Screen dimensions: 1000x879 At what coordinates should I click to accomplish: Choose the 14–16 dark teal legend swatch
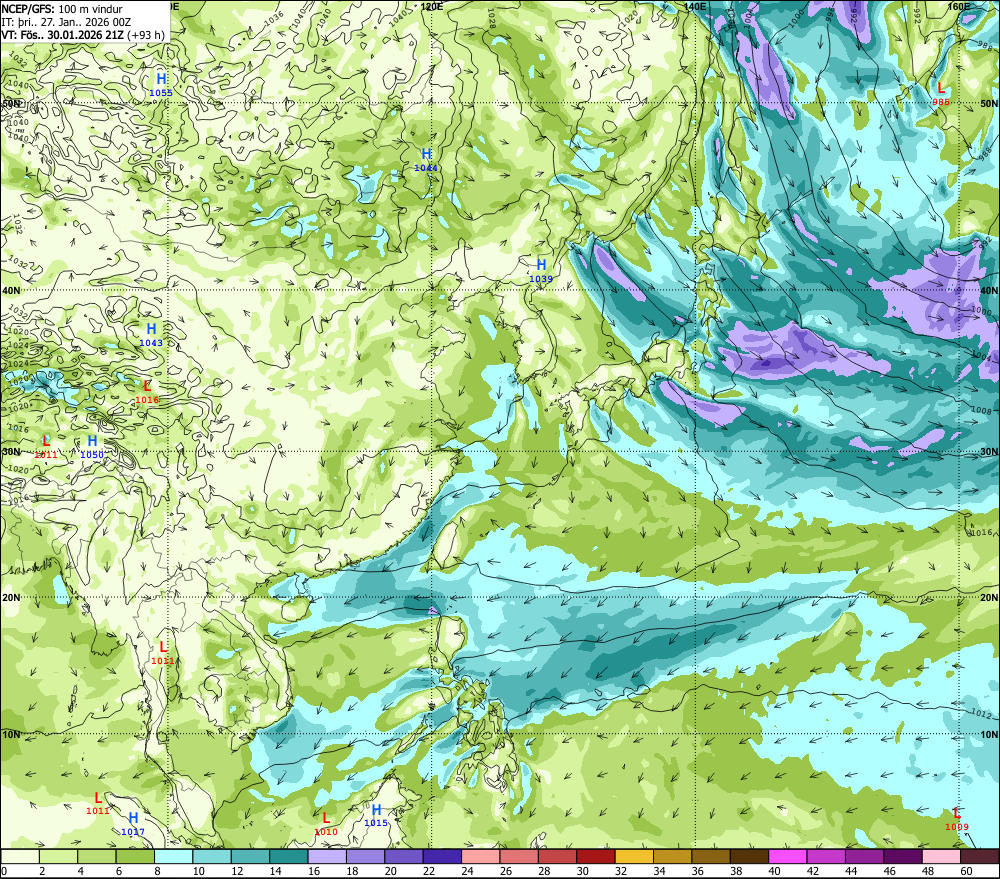(x=289, y=856)
